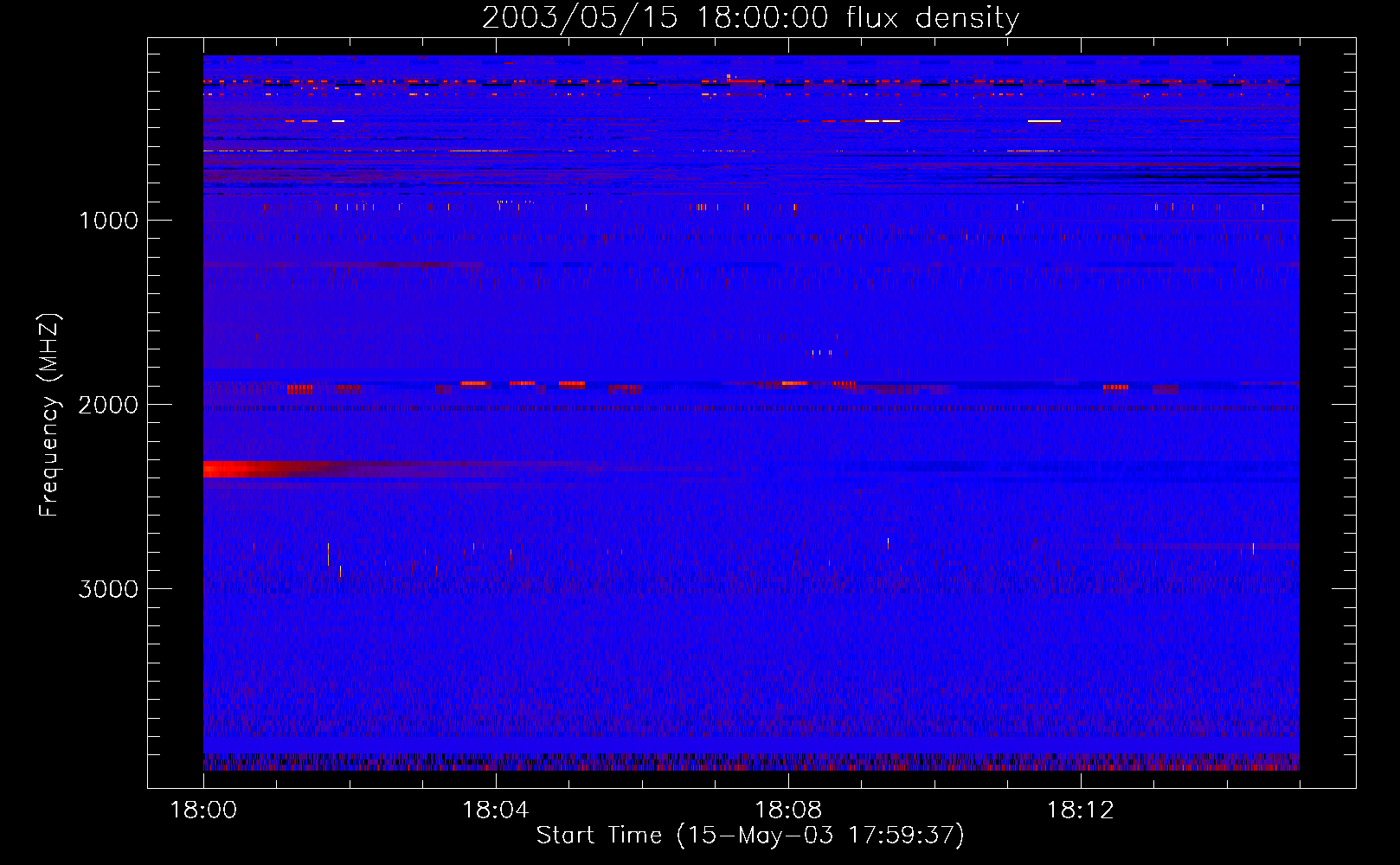Click the 1000 frequency tick label
Viewport: 1400px width, 865px height.
tap(108, 221)
